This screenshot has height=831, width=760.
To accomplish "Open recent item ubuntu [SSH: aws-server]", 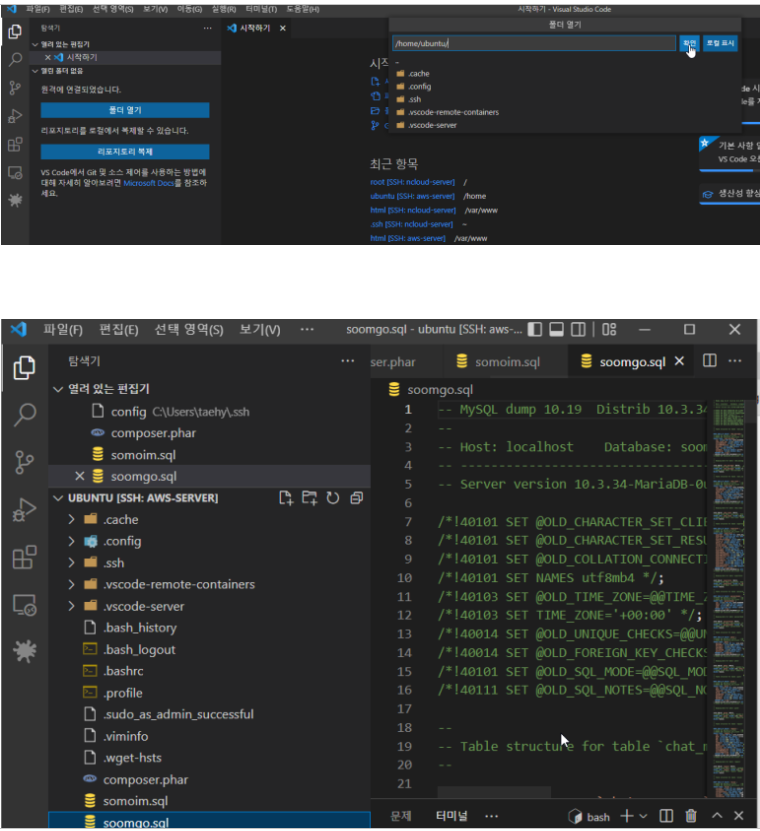I will (412, 196).
